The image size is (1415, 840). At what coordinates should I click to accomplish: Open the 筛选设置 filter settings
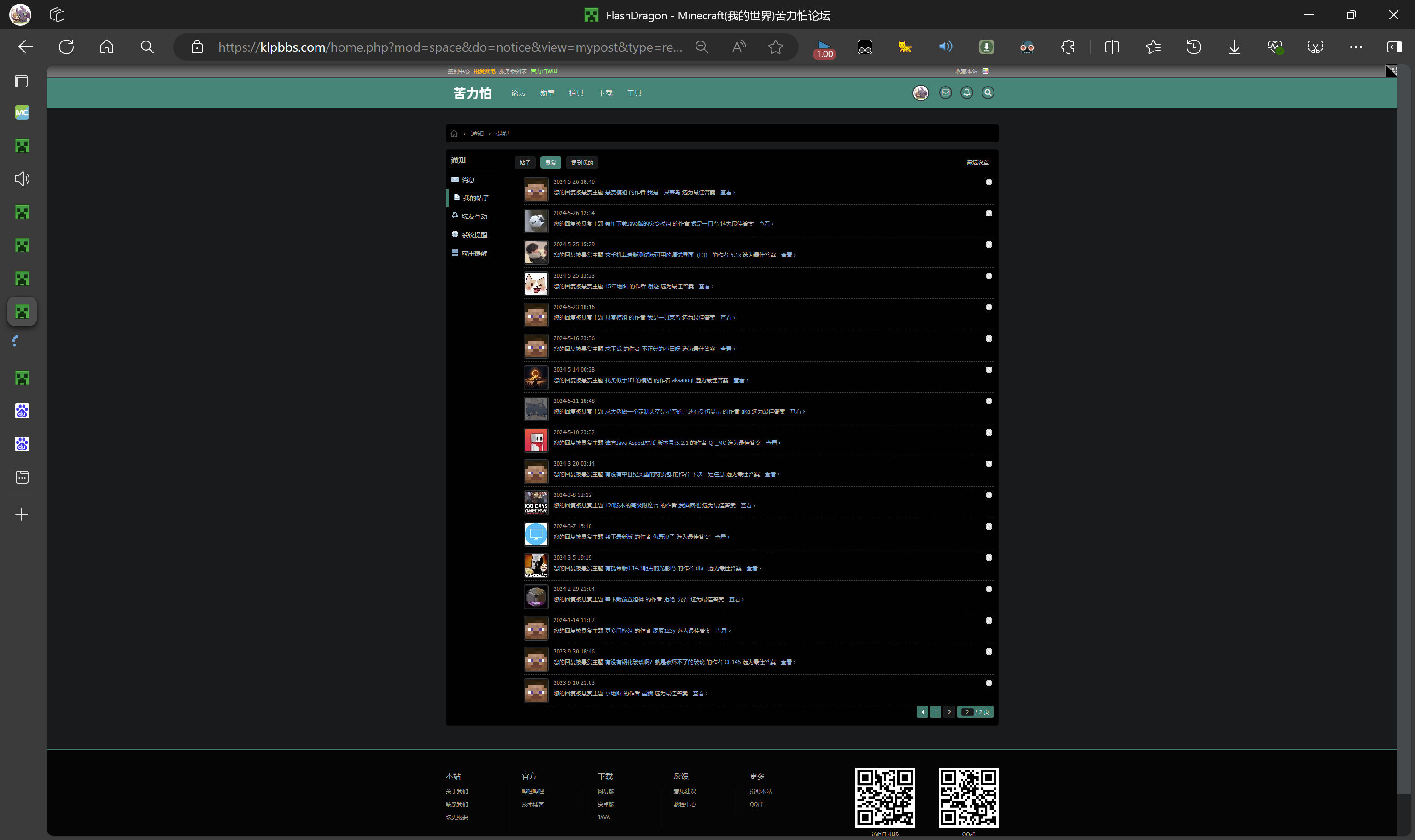(977, 163)
